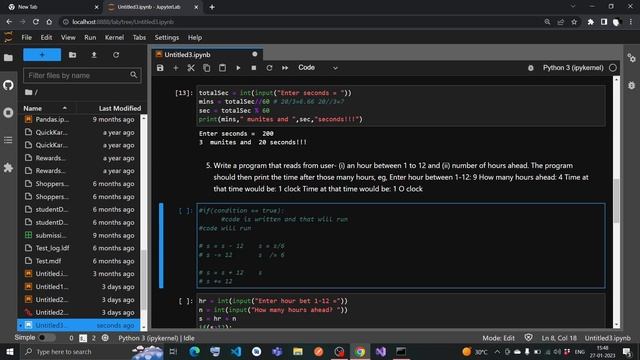
Task: Insert a cell below with the plus icon
Action: tap(176, 68)
